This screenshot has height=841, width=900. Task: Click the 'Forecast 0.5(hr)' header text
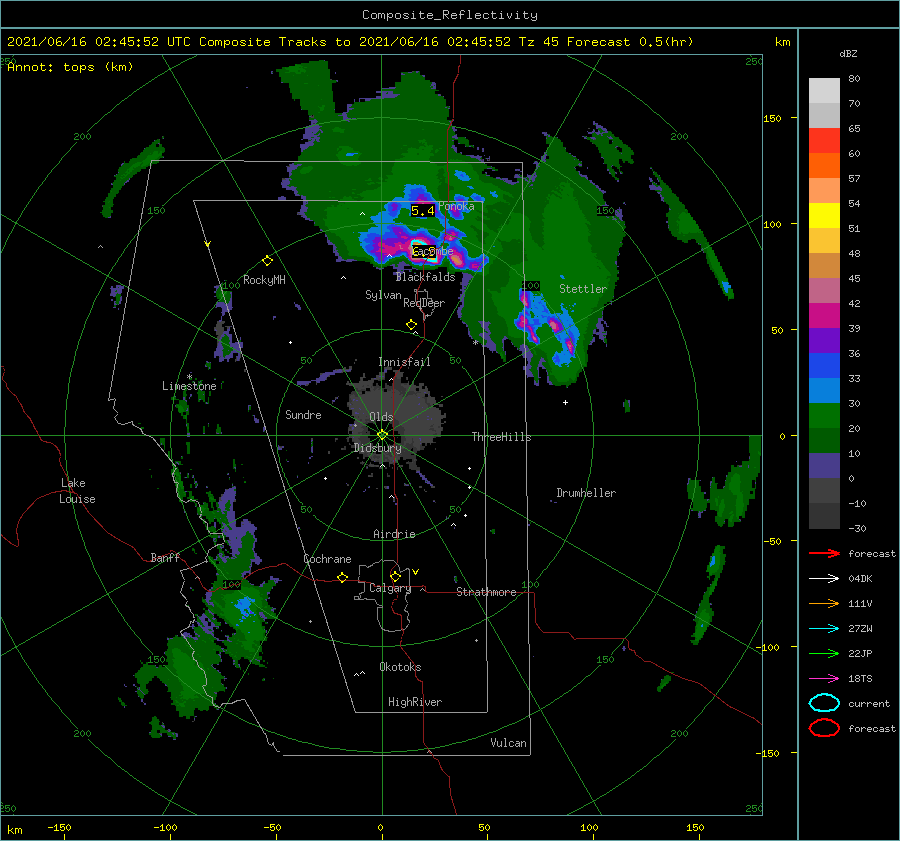coord(630,42)
